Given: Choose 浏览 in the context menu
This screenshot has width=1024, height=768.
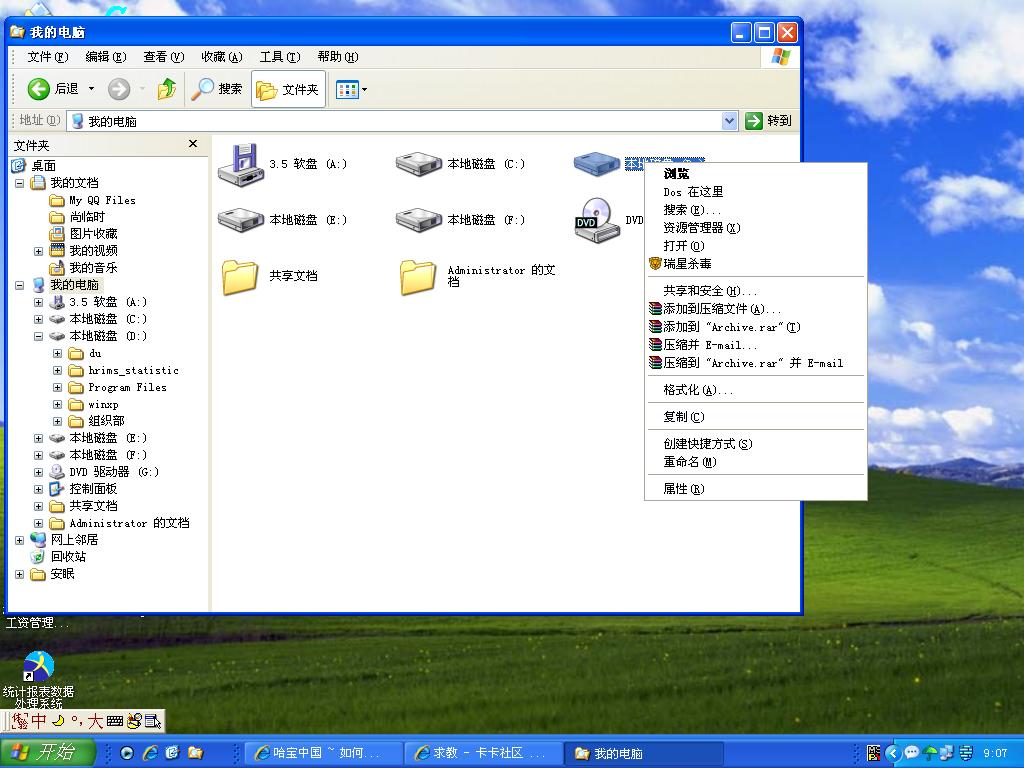Looking at the screenshot, I should click(756, 174).
